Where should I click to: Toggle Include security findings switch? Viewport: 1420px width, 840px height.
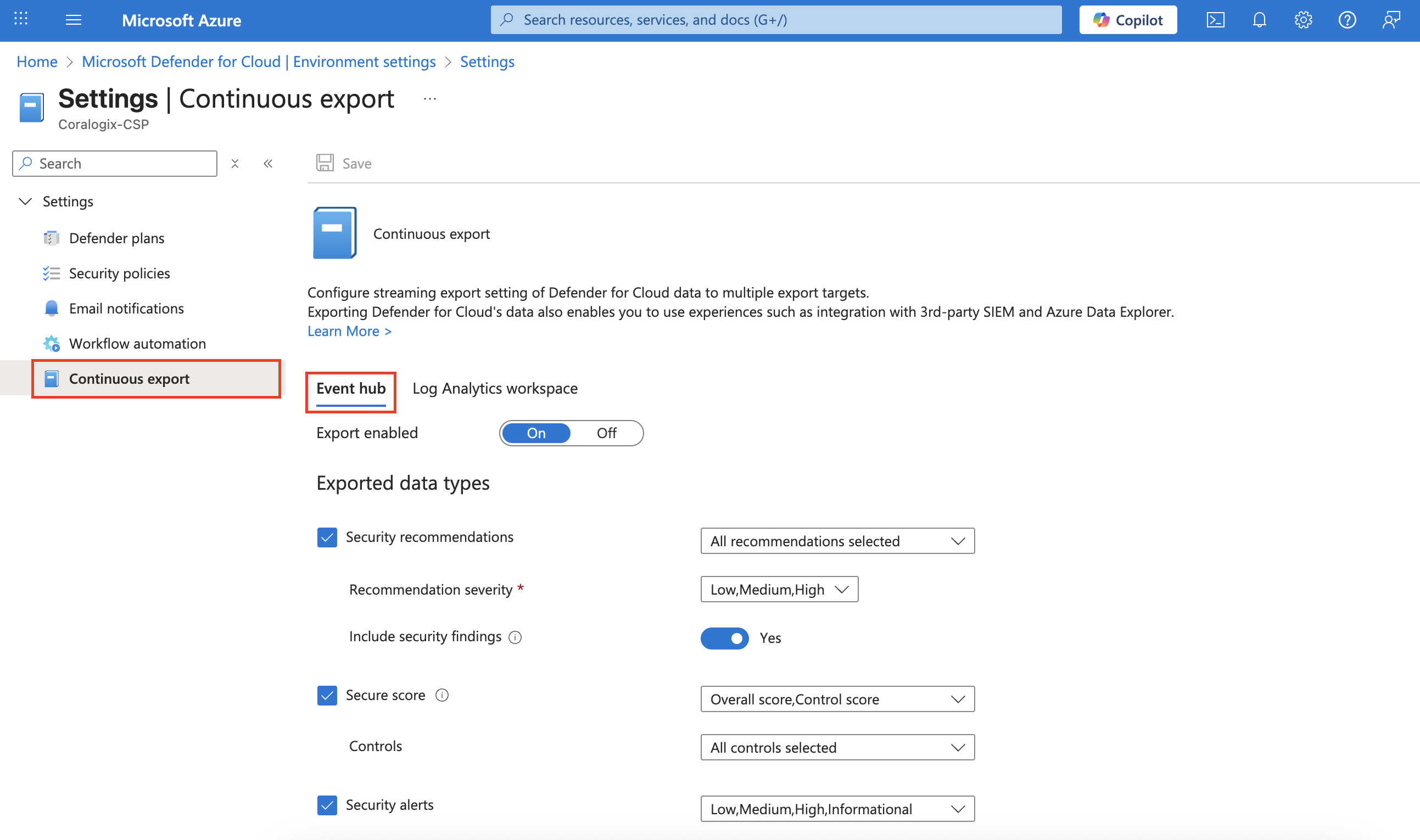tap(724, 638)
